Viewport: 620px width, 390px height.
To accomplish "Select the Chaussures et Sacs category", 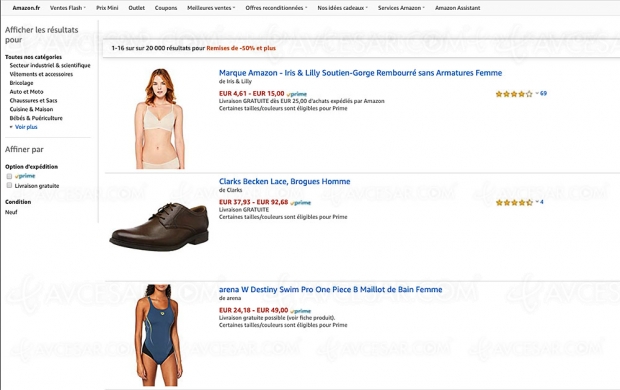I will pyautogui.click(x=33, y=100).
